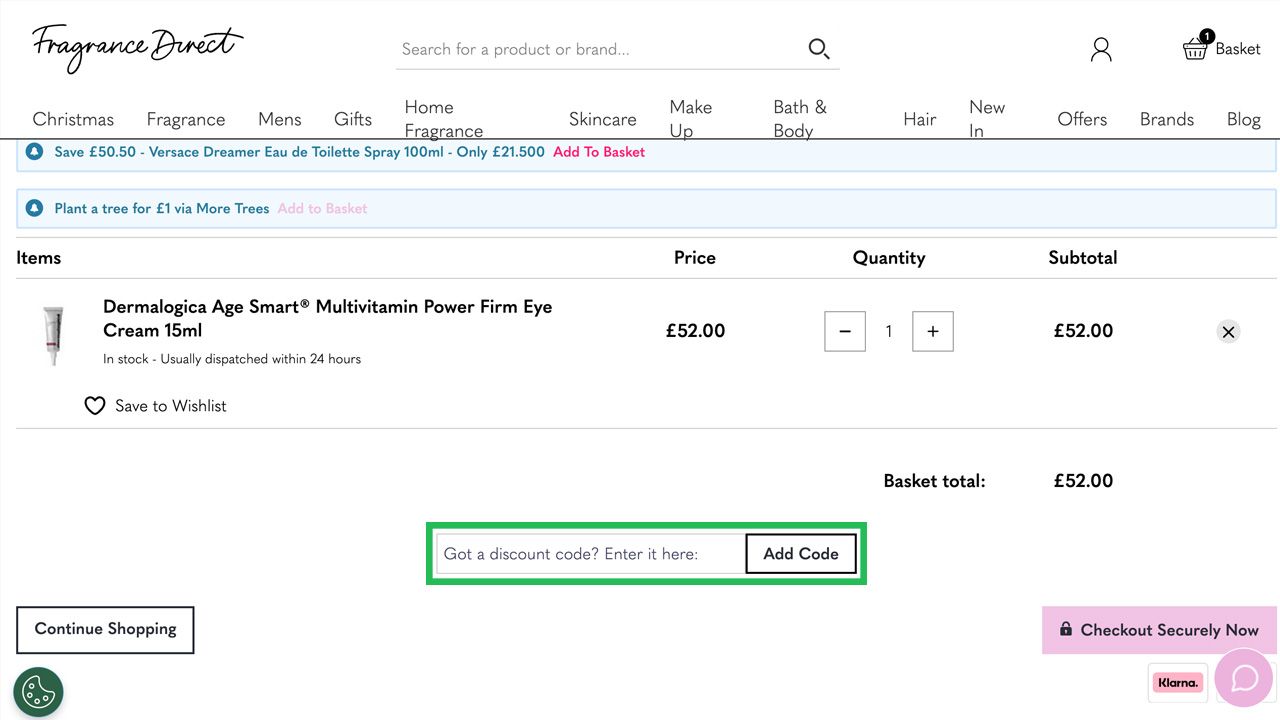Screen dimensions: 1280x720
Task: Click the quantity value 1
Action: tap(889, 331)
